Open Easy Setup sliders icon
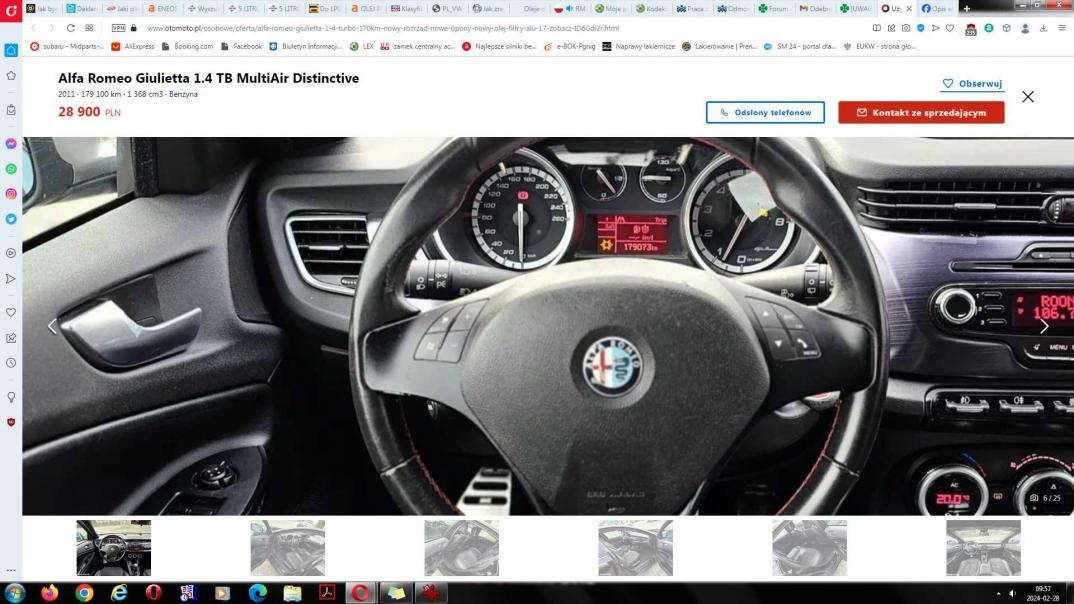 click(1062, 28)
